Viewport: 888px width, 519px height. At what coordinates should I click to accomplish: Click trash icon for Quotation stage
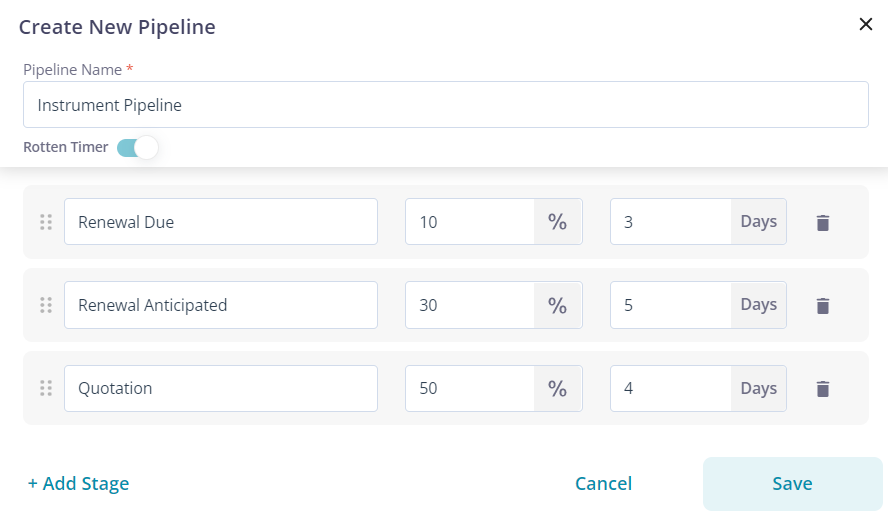coord(823,389)
